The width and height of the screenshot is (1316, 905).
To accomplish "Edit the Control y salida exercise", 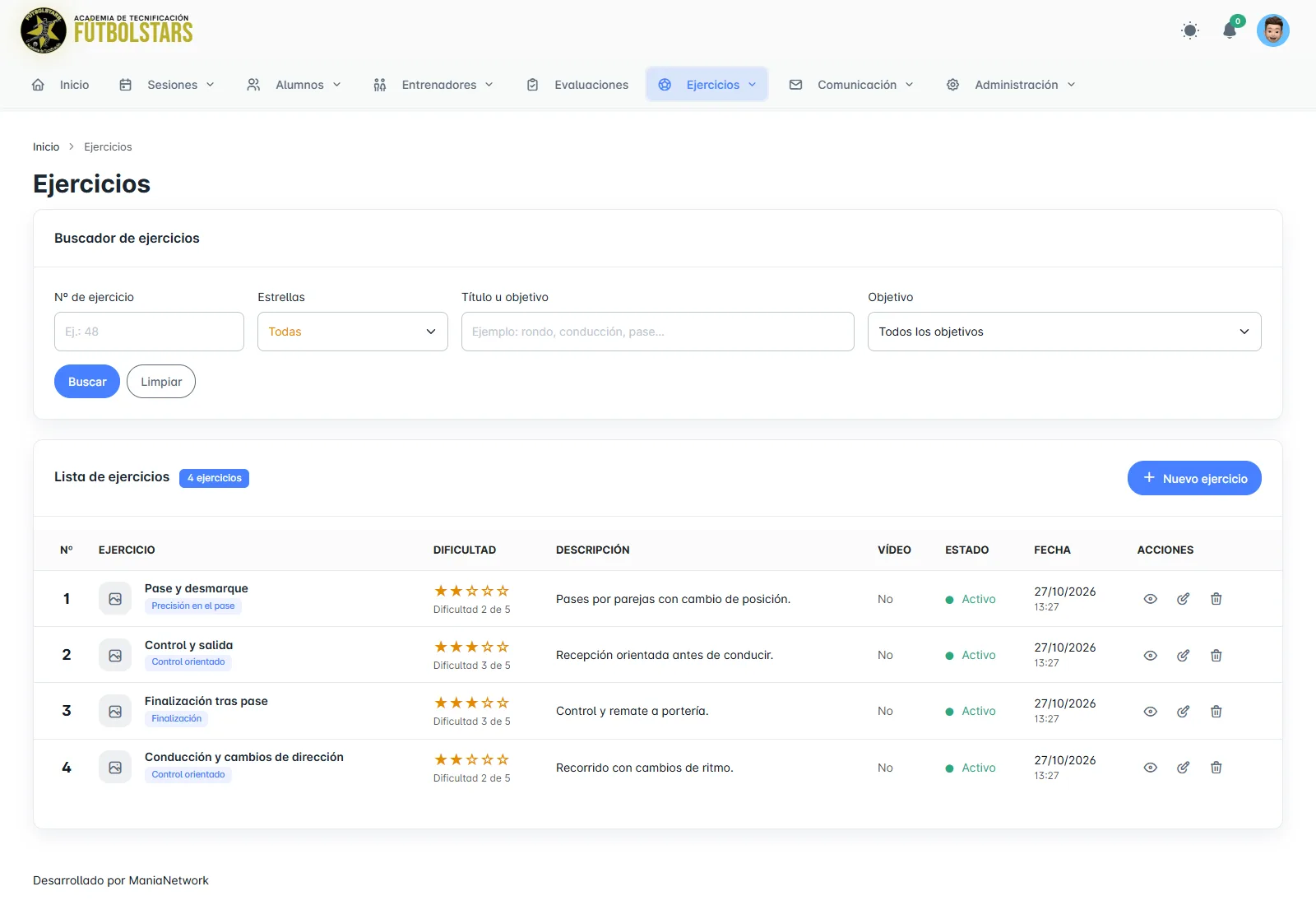I will click(1183, 656).
